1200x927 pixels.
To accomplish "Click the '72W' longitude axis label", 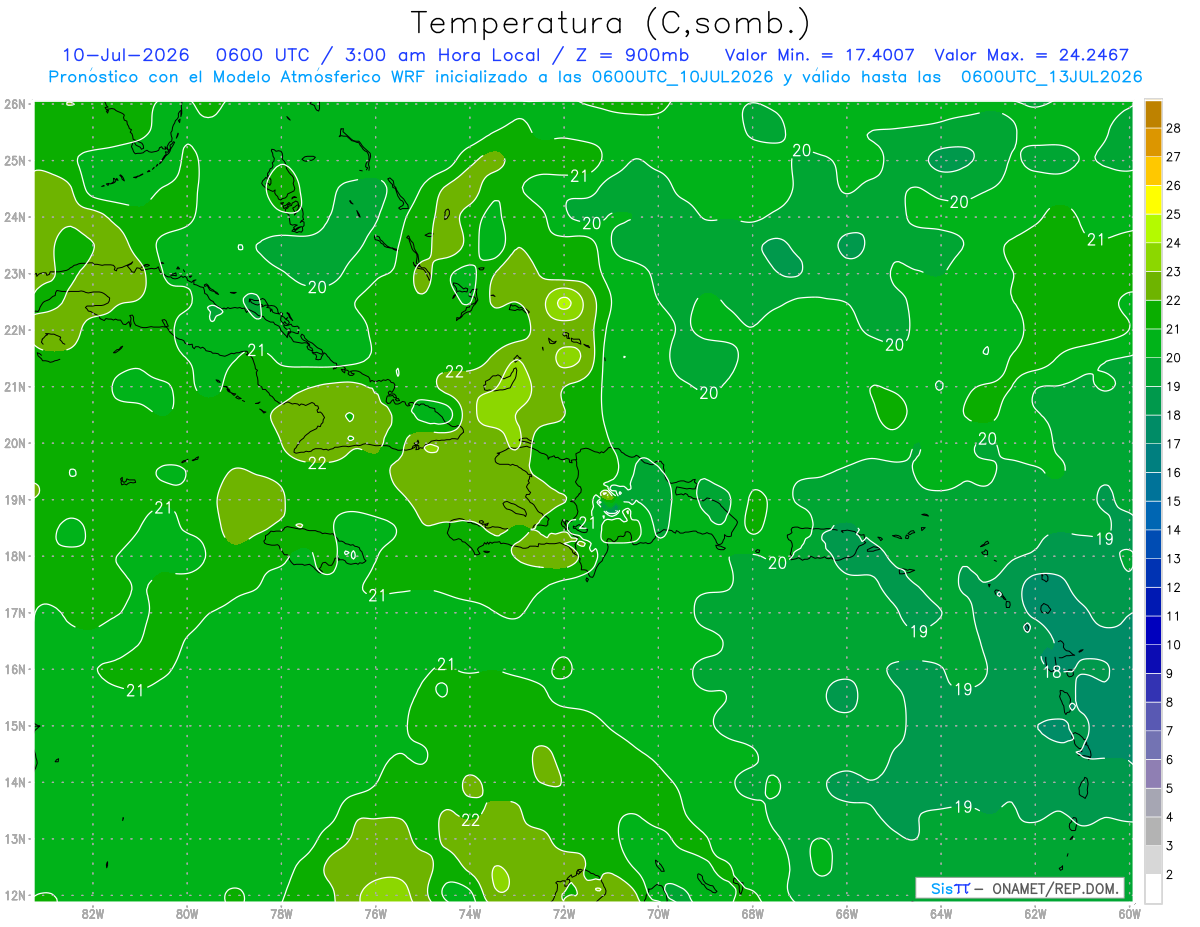I will [x=564, y=912].
